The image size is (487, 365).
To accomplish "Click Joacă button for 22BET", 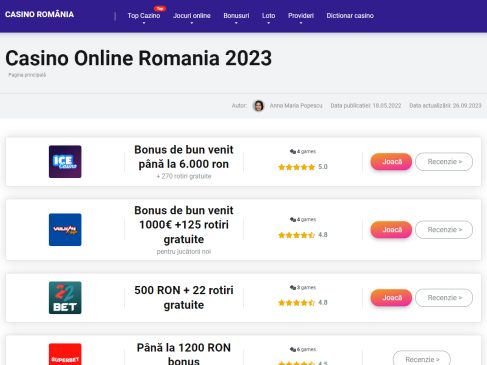I will (391, 298).
